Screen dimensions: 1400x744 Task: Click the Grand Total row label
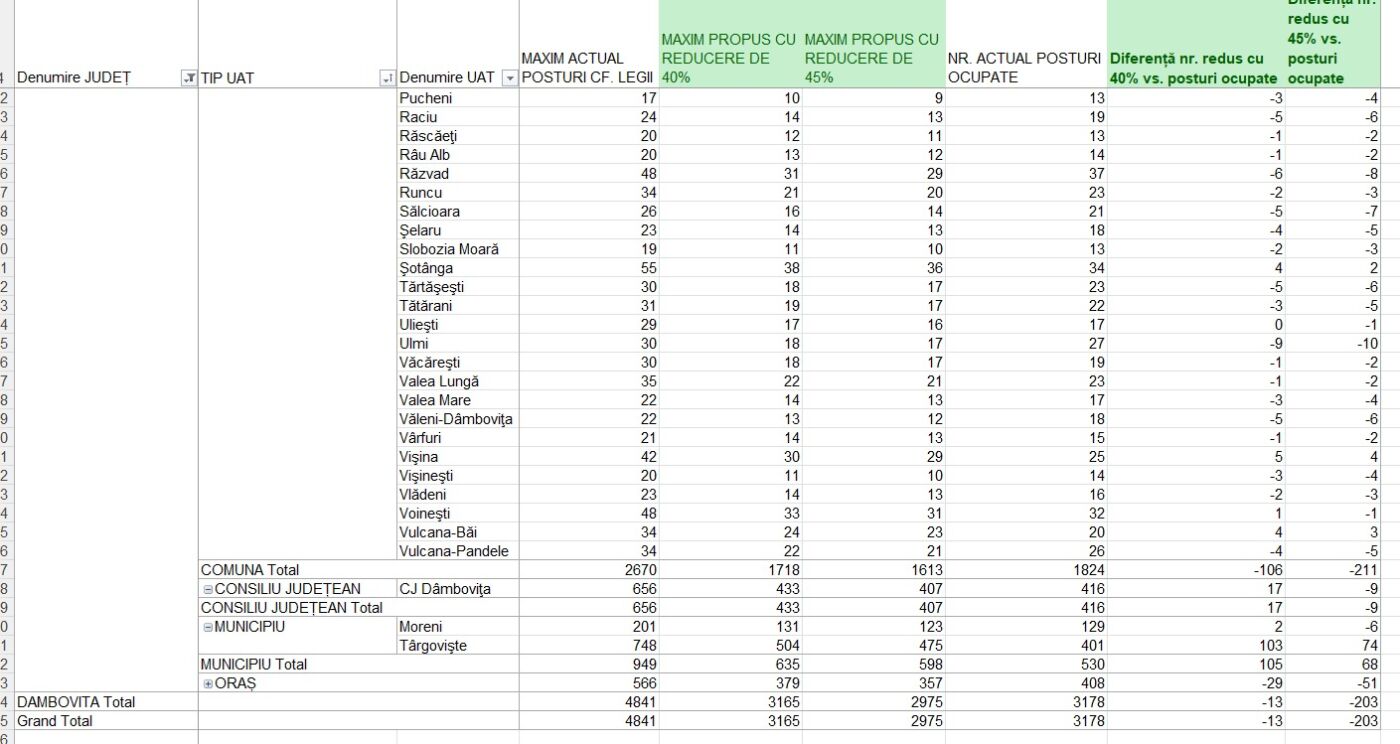coord(55,721)
